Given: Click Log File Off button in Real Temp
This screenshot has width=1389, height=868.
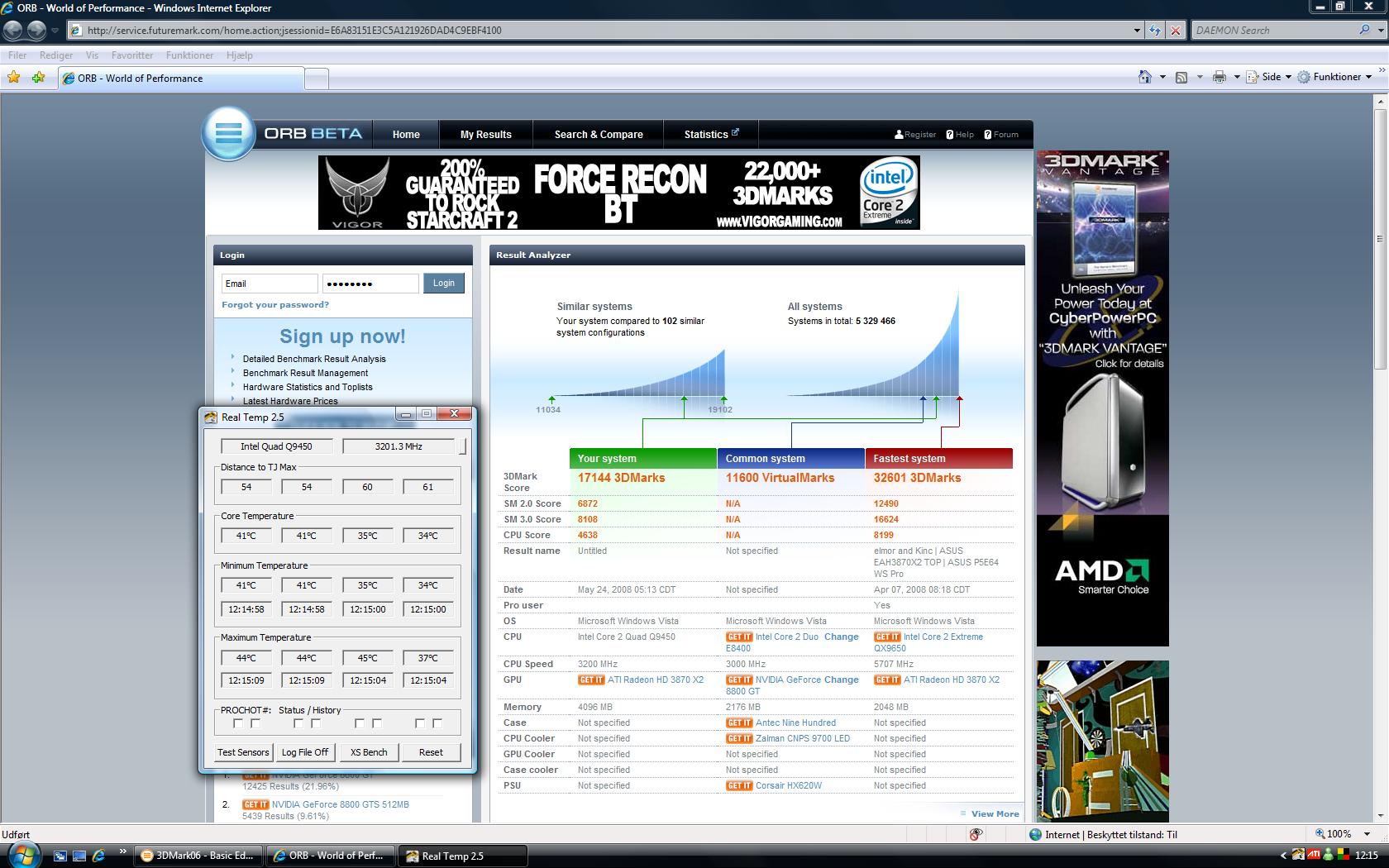Looking at the screenshot, I should point(305,752).
